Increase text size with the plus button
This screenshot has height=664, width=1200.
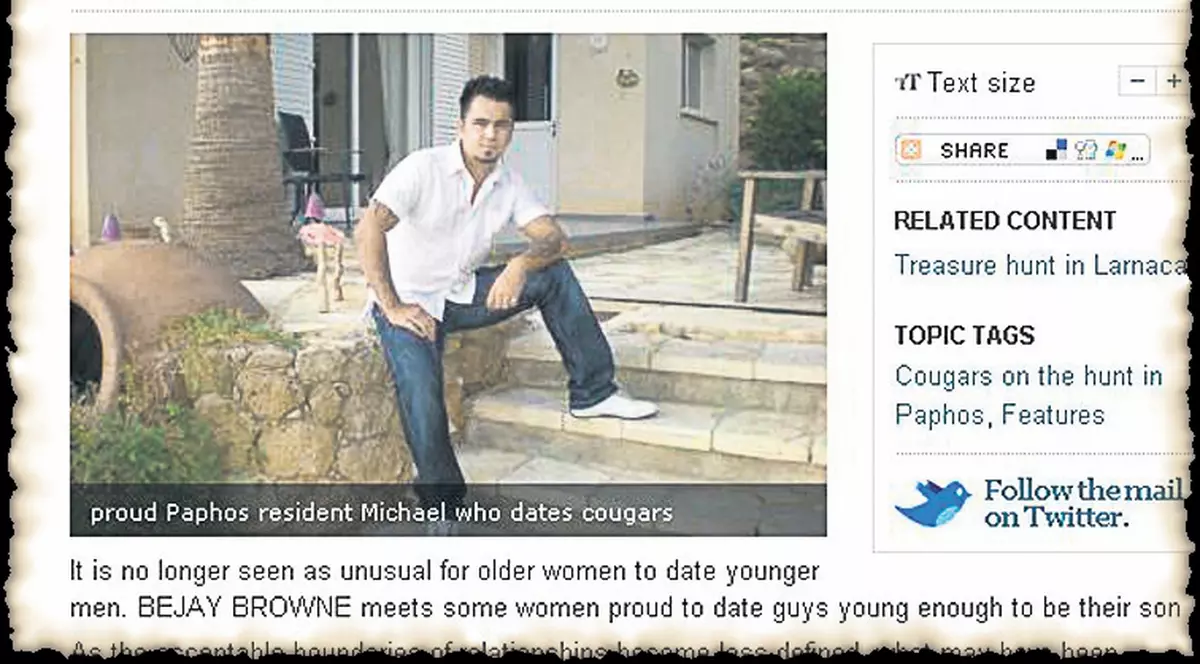tap(1172, 82)
